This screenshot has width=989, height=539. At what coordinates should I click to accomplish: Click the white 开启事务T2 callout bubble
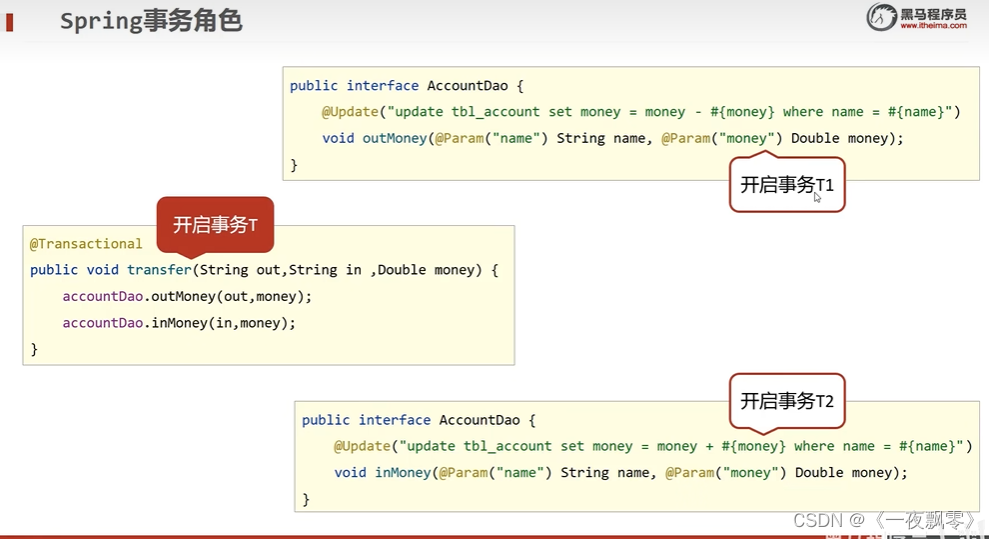(787, 401)
